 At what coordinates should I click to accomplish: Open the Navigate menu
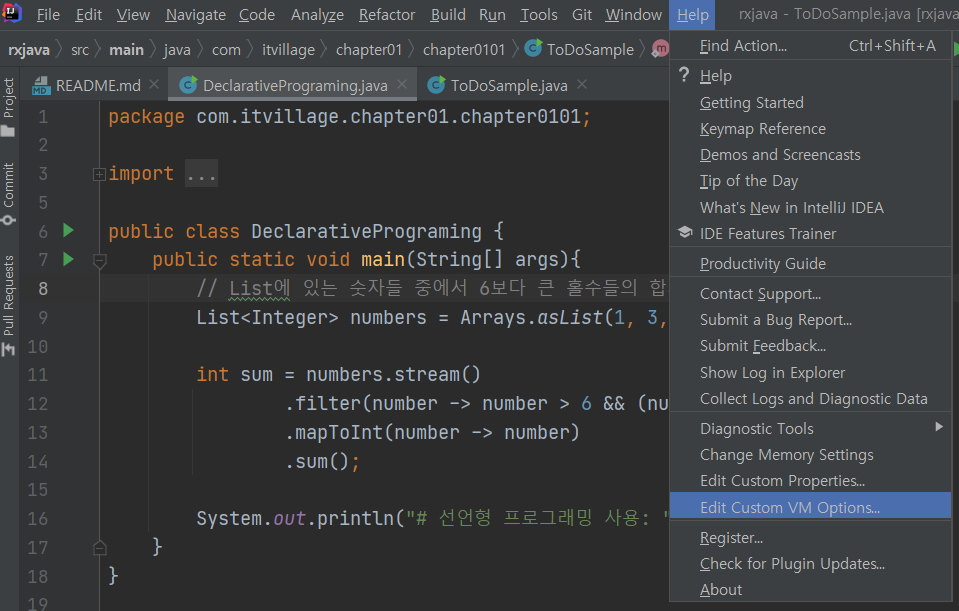pyautogui.click(x=196, y=15)
